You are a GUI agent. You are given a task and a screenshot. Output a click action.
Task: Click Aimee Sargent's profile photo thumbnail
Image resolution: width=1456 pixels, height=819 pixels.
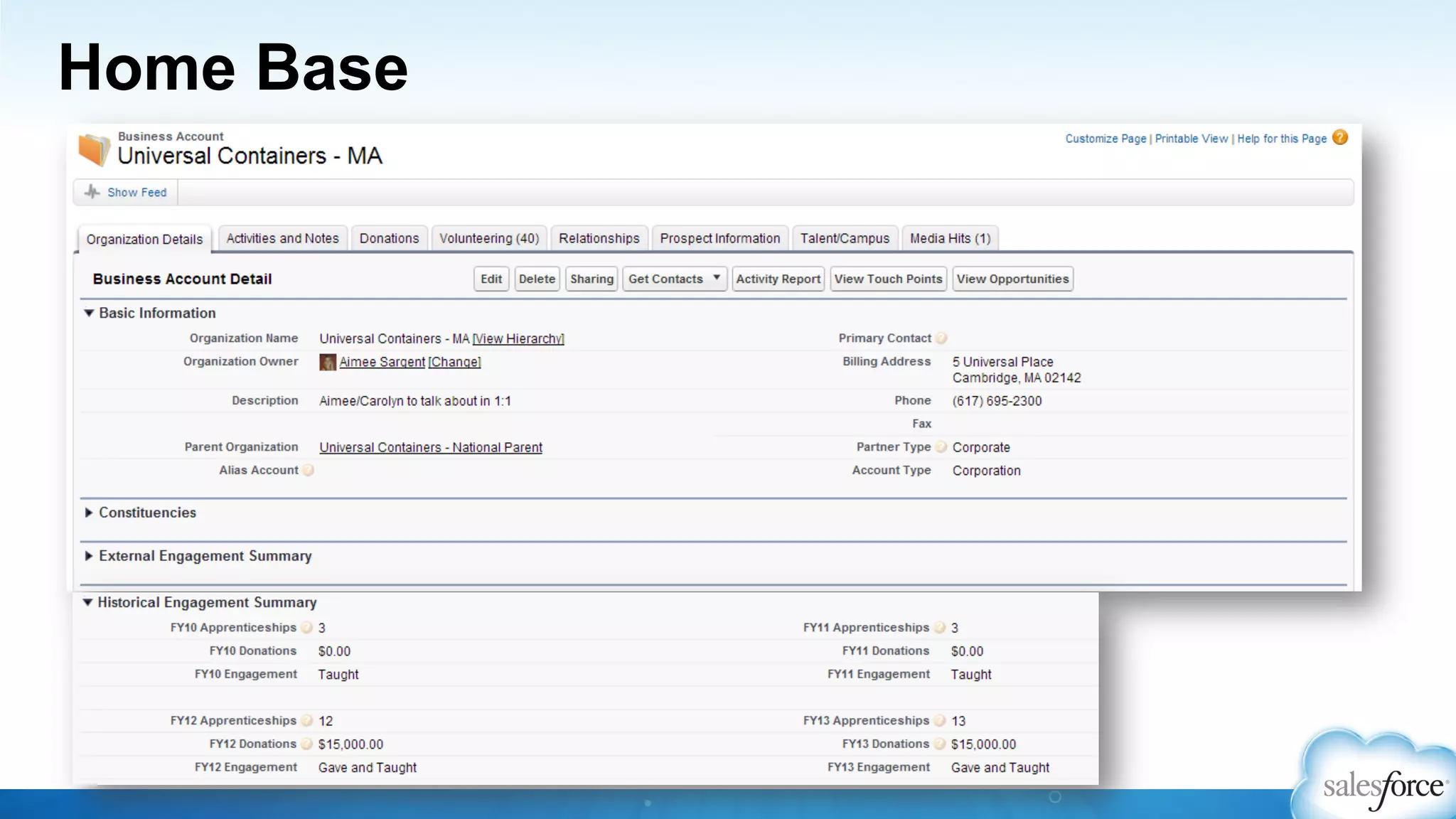pos(328,362)
